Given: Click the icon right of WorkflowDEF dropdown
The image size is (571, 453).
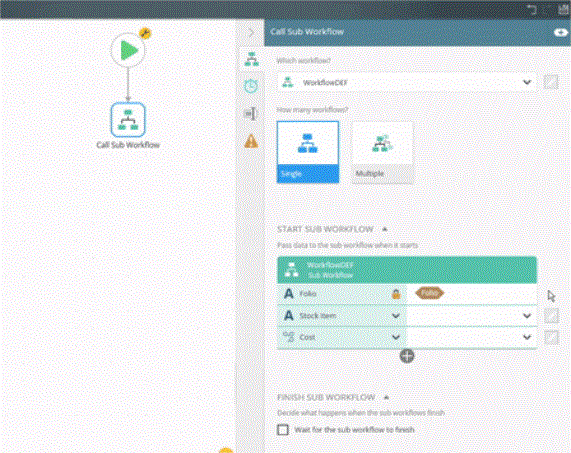Looking at the screenshot, I should coord(551,82).
